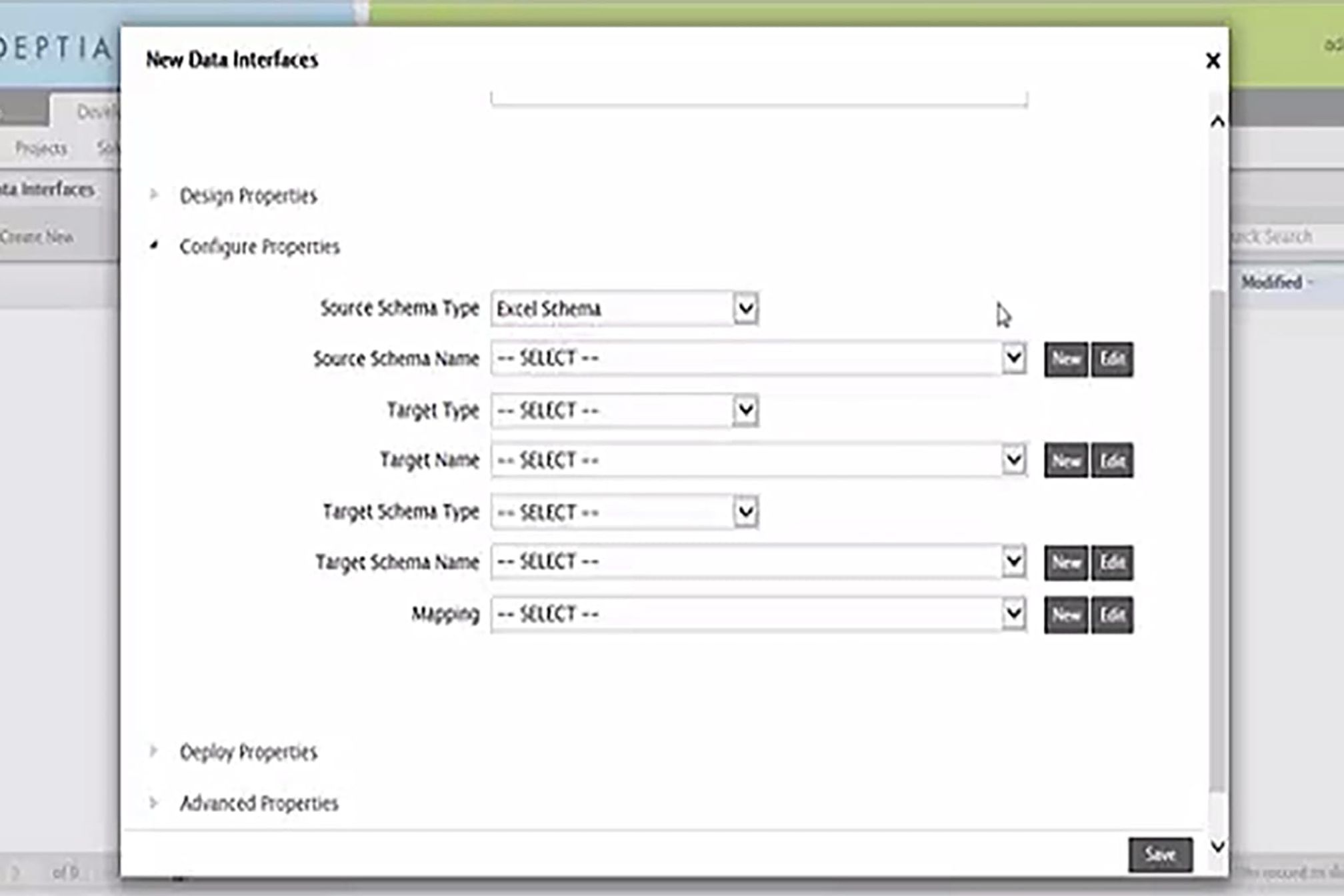Open the Target Type dropdown
This screenshot has height=896, width=1344.
click(x=745, y=410)
